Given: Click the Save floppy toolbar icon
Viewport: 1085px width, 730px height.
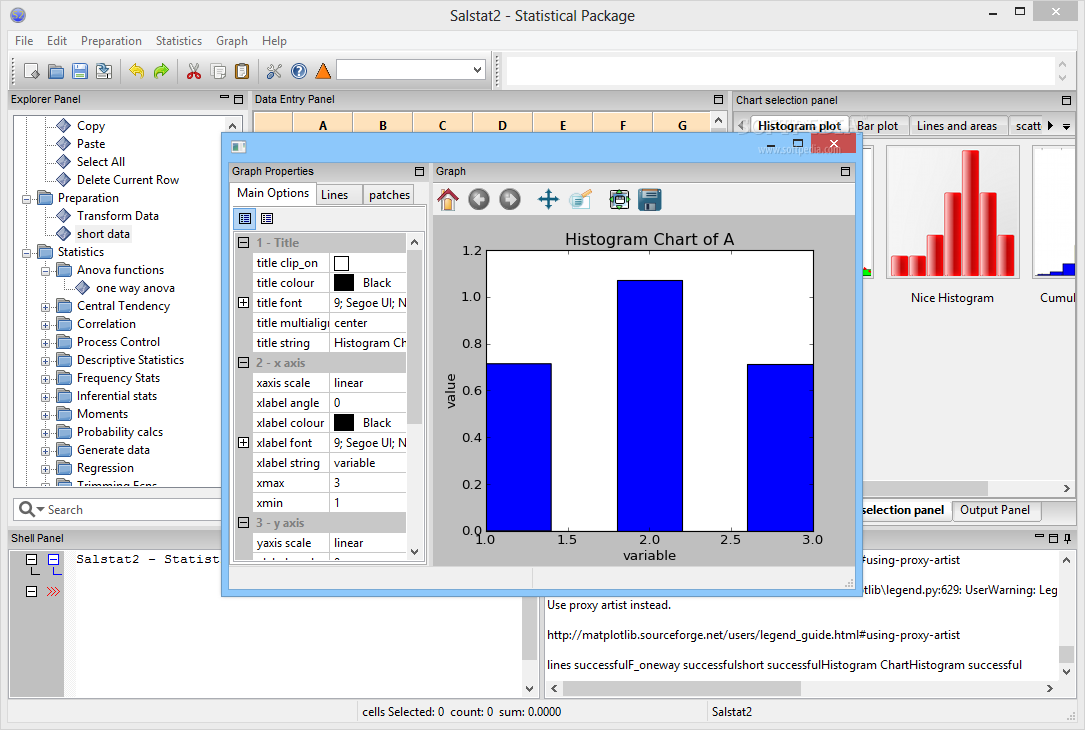Looking at the screenshot, I should tap(80, 71).
